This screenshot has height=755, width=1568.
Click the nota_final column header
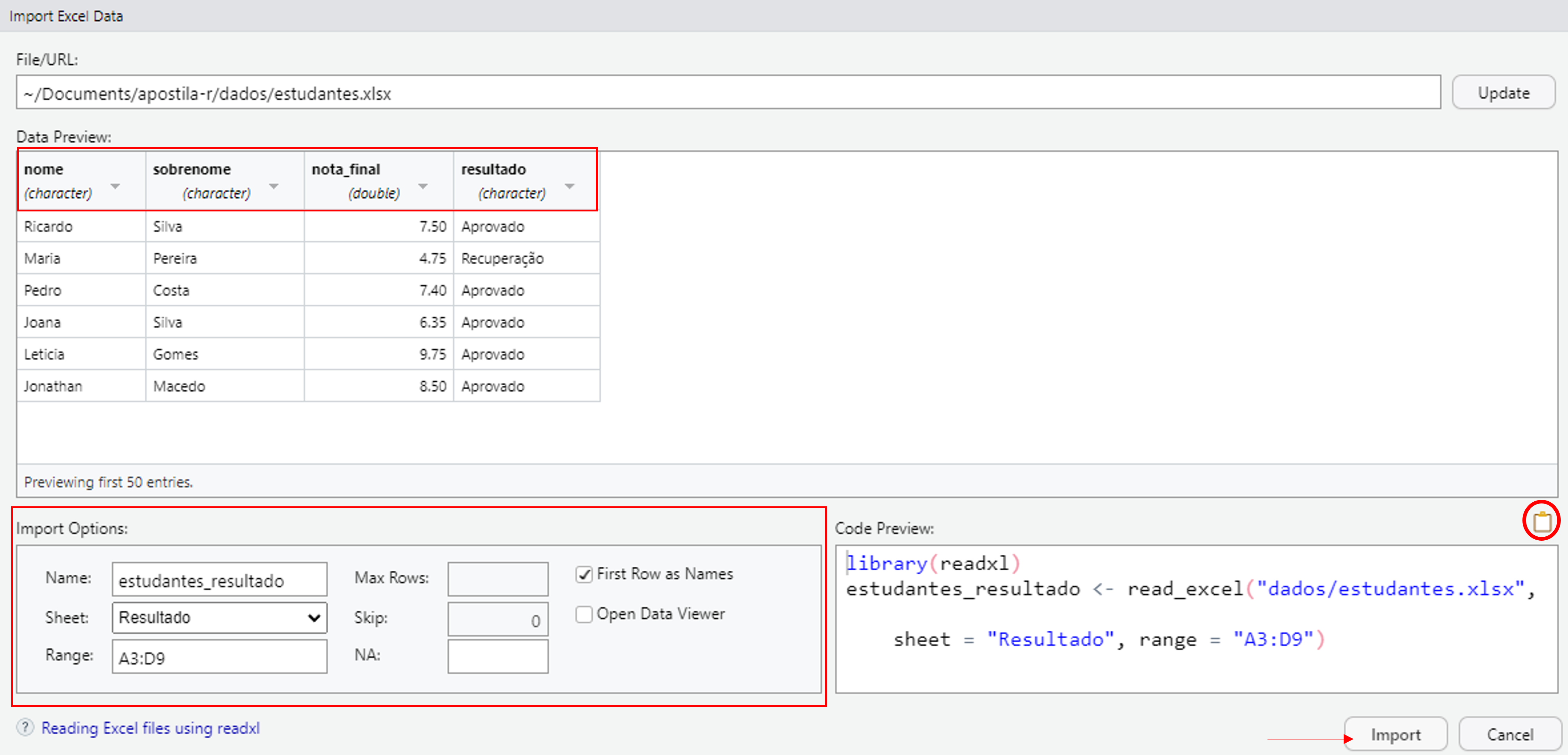pyautogui.click(x=379, y=181)
